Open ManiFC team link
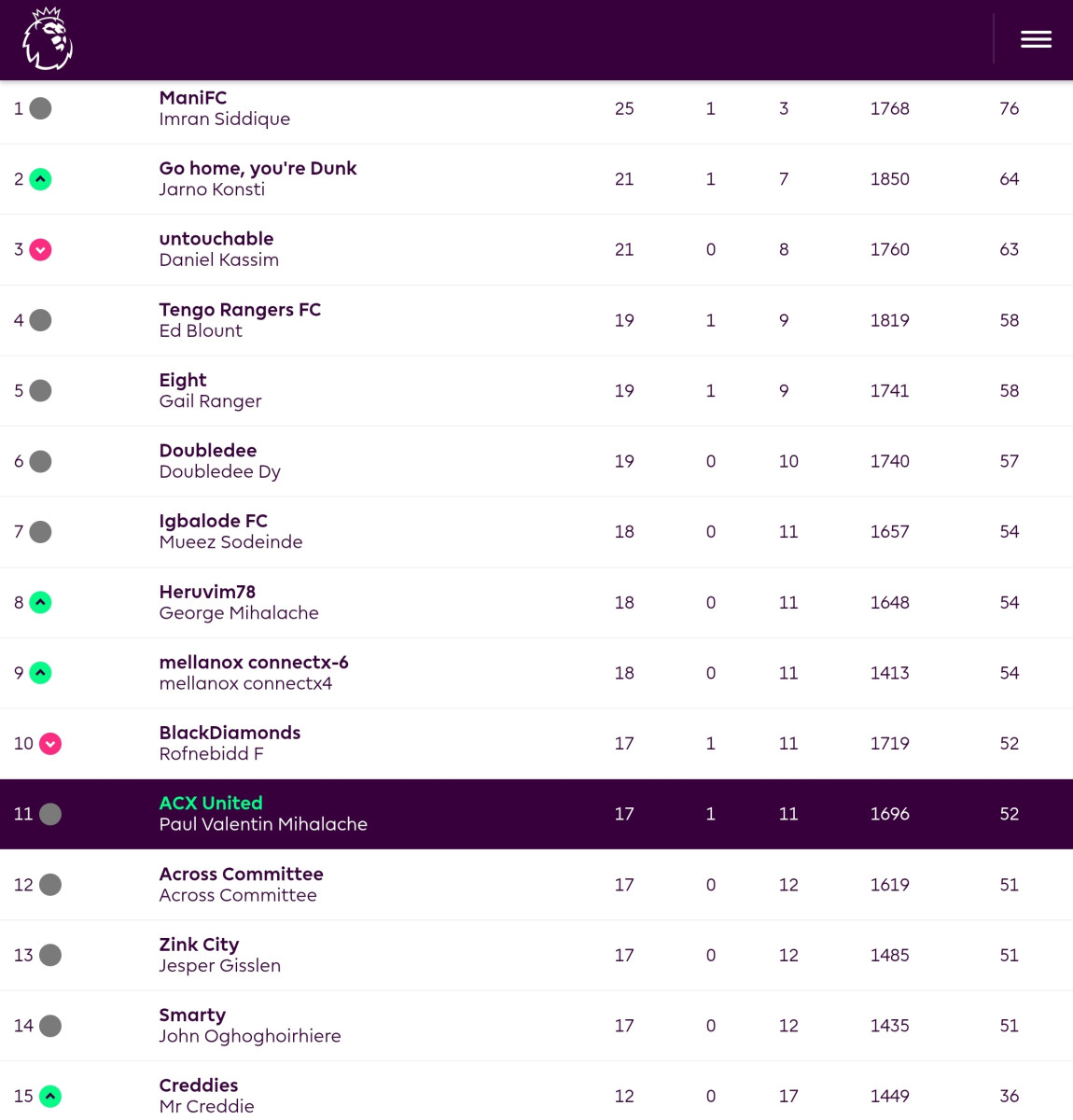The image size is (1073, 1120). 193,98
